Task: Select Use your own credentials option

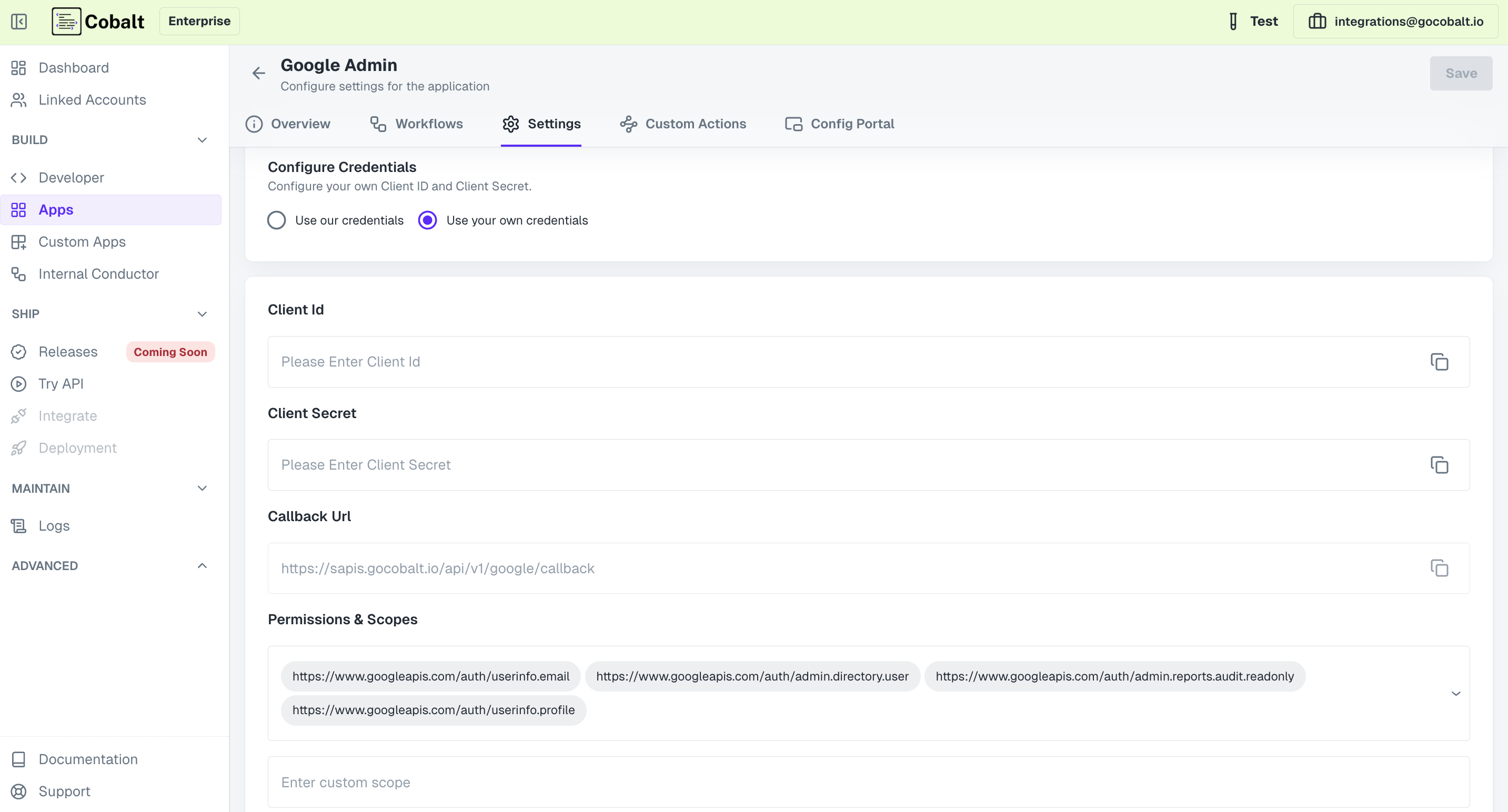Action: (427, 220)
